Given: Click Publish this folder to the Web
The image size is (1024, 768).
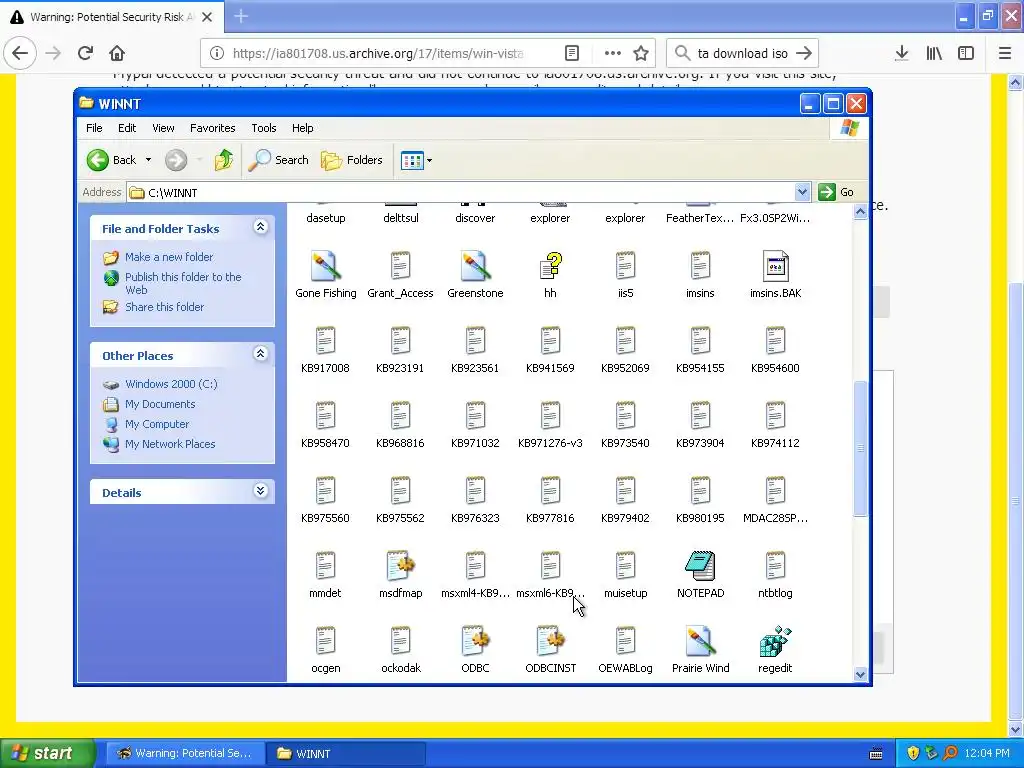Looking at the screenshot, I should point(183,283).
